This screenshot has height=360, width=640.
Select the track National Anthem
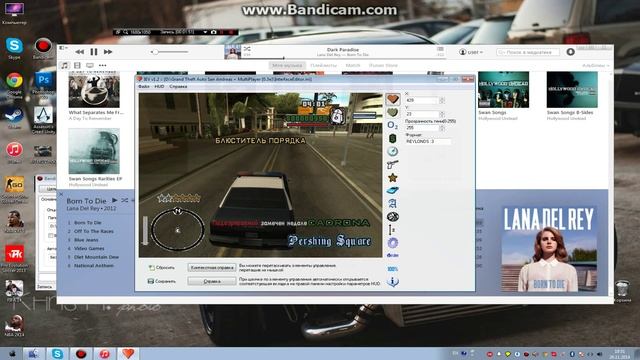click(94, 266)
